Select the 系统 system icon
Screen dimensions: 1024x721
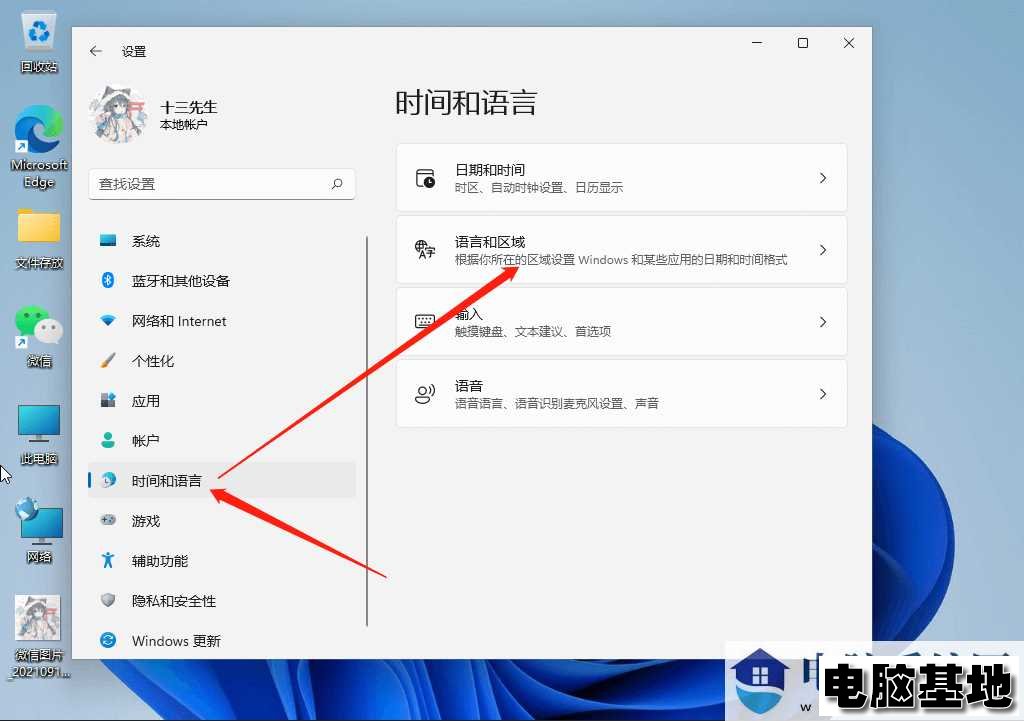(x=108, y=241)
